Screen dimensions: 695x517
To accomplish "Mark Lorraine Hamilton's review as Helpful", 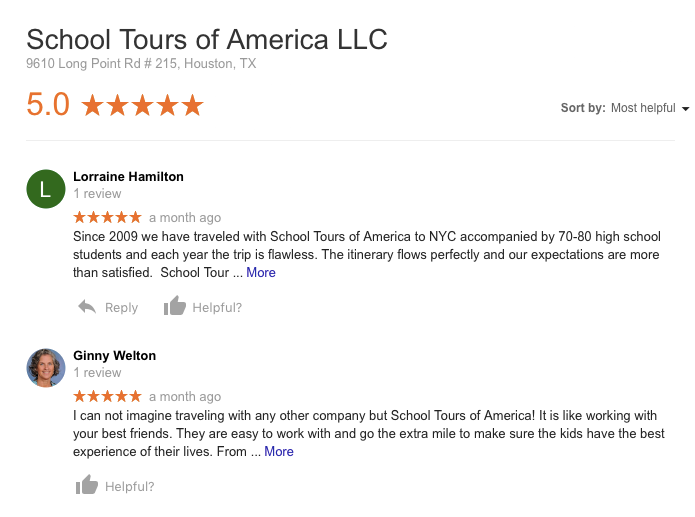I will coord(217,307).
